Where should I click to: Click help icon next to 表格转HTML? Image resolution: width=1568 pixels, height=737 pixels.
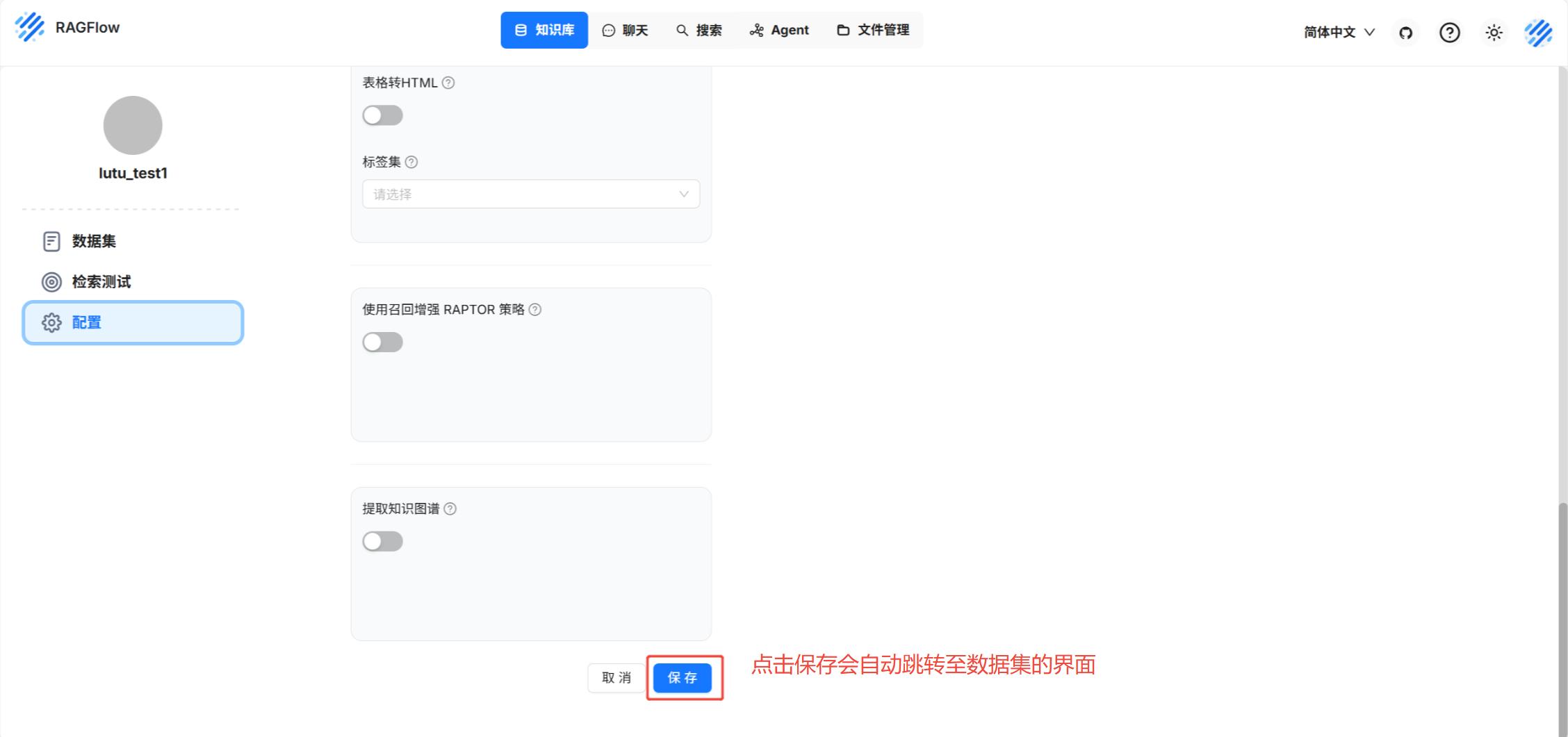tap(448, 83)
